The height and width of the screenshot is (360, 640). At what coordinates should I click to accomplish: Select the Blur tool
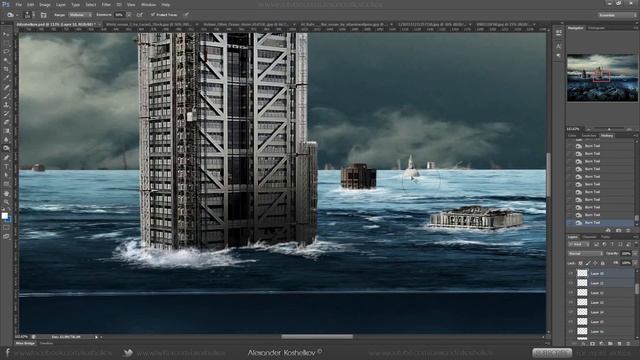tap(6, 140)
